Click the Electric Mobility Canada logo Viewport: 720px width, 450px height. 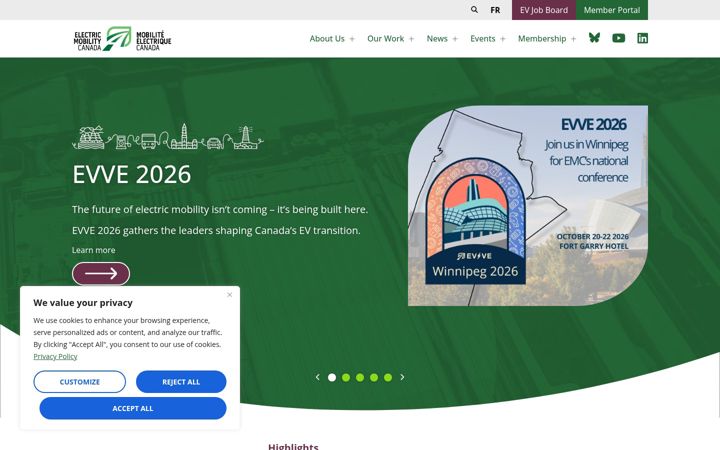(x=123, y=39)
